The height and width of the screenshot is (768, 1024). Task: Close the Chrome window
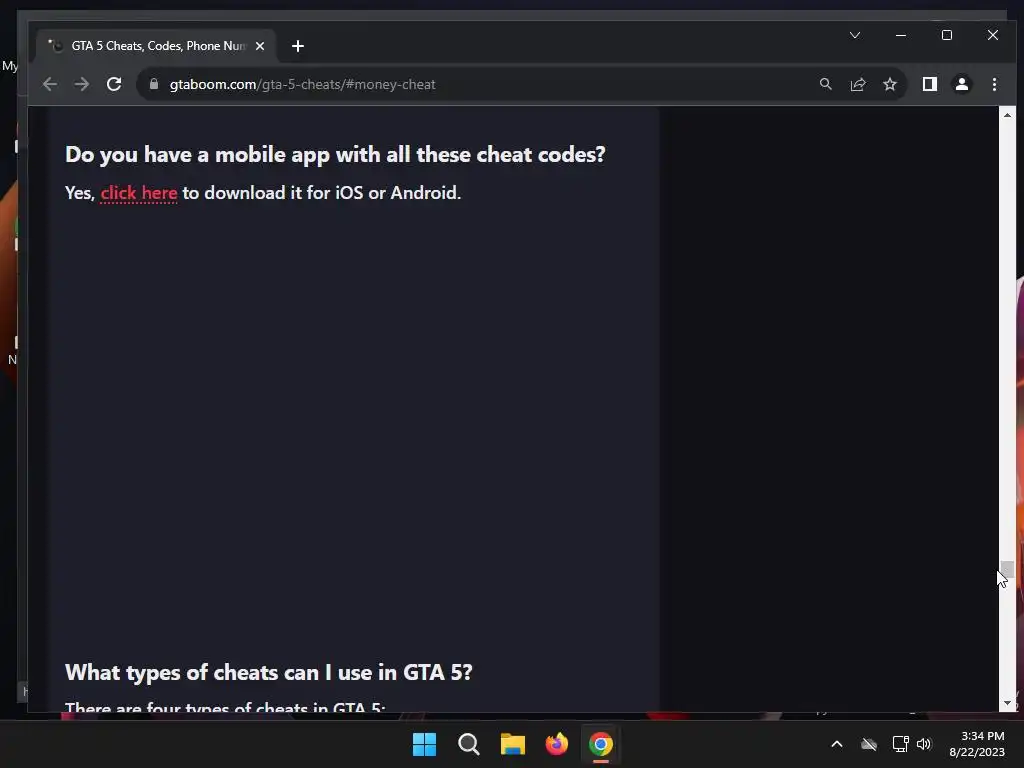[x=993, y=35]
